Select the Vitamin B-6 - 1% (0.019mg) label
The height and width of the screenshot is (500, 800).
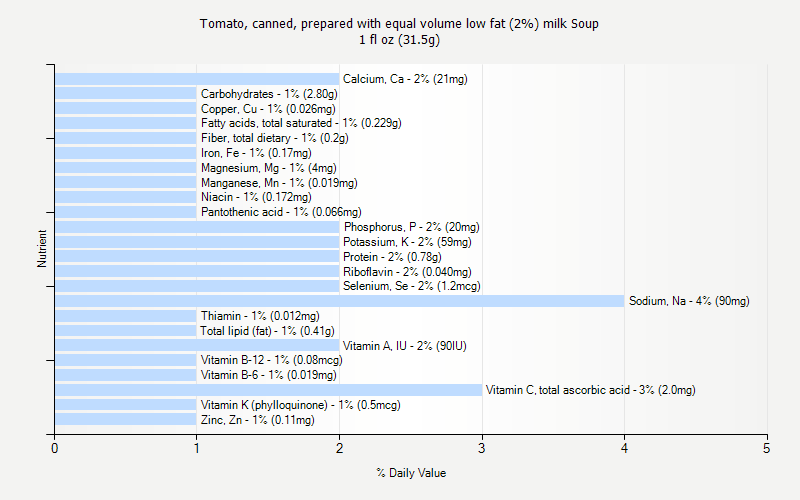coord(268,375)
